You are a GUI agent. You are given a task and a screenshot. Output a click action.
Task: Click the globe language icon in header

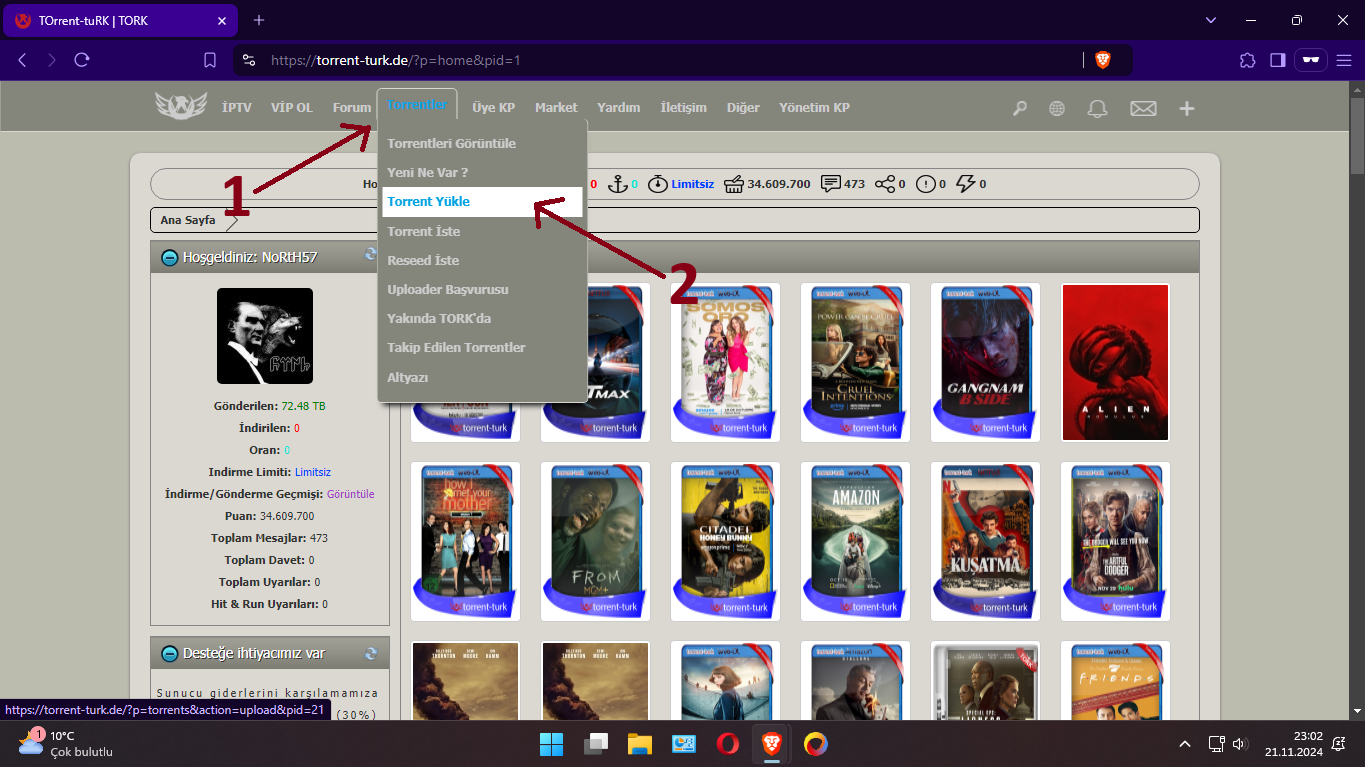[1057, 108]
